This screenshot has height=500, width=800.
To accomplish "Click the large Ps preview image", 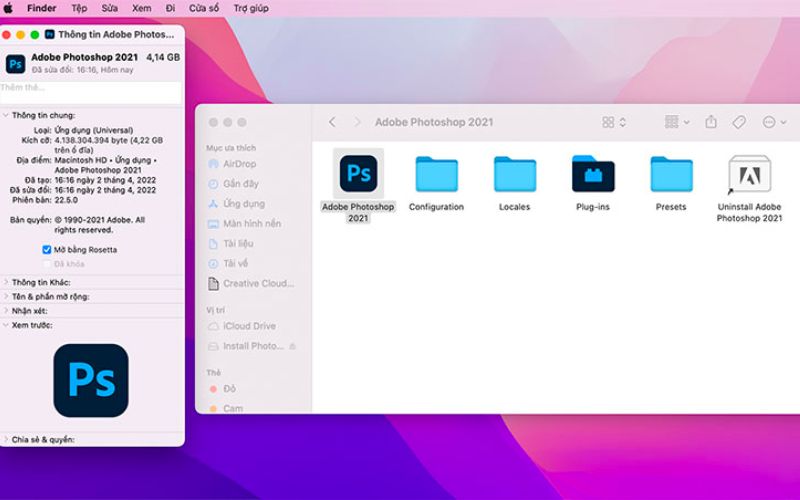I will coord(91,380).
